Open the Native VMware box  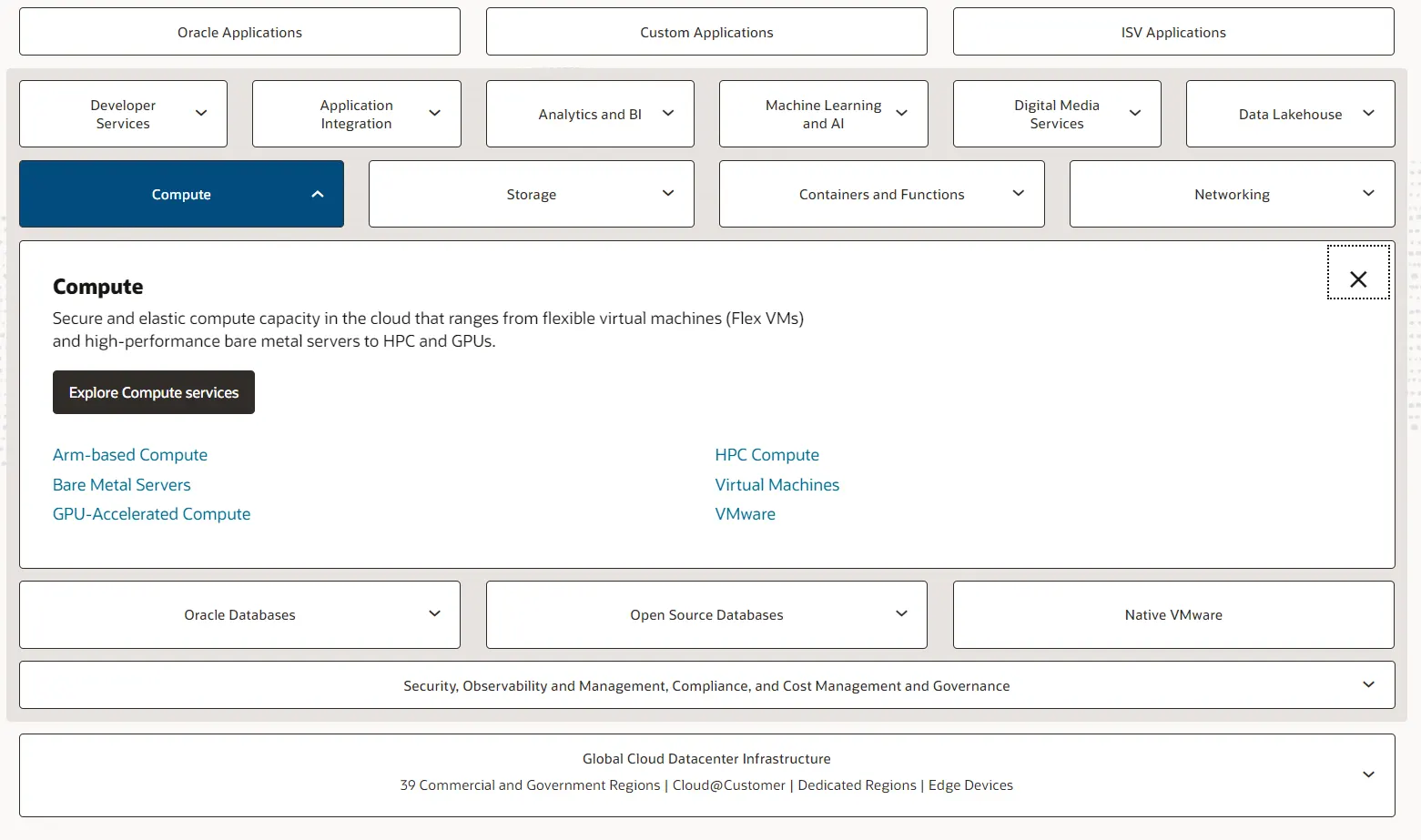click(1173, 615)
